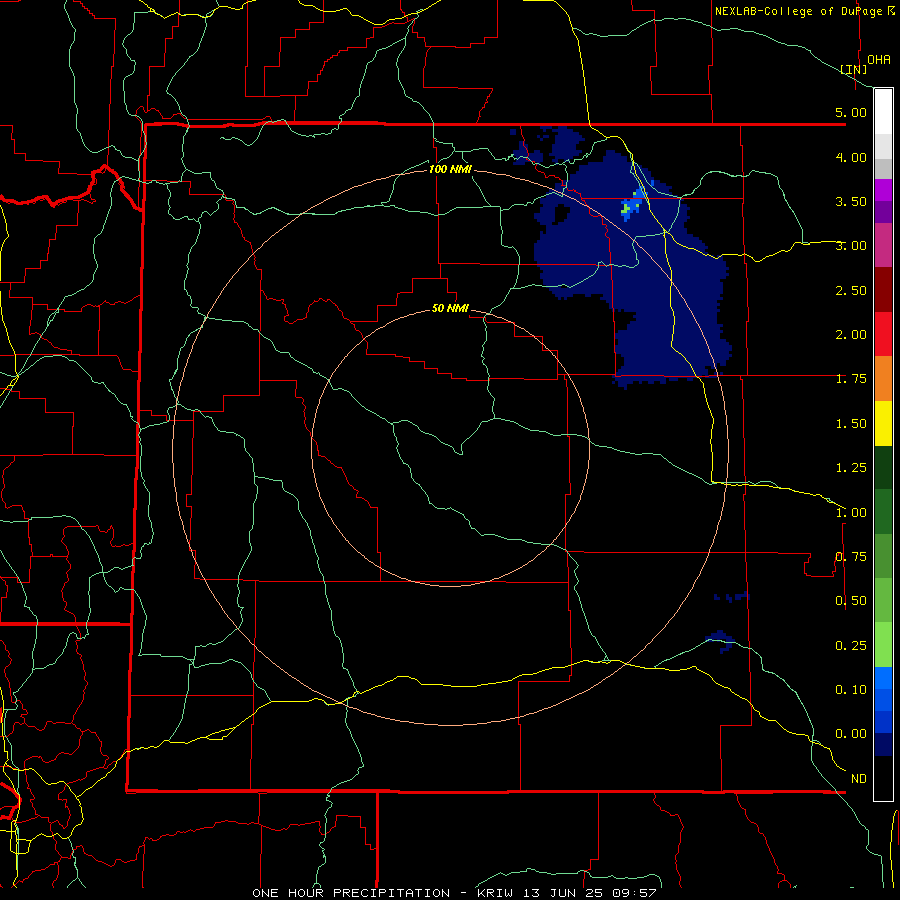
Task: Click the 5.00 legend value
Action: 851,112
